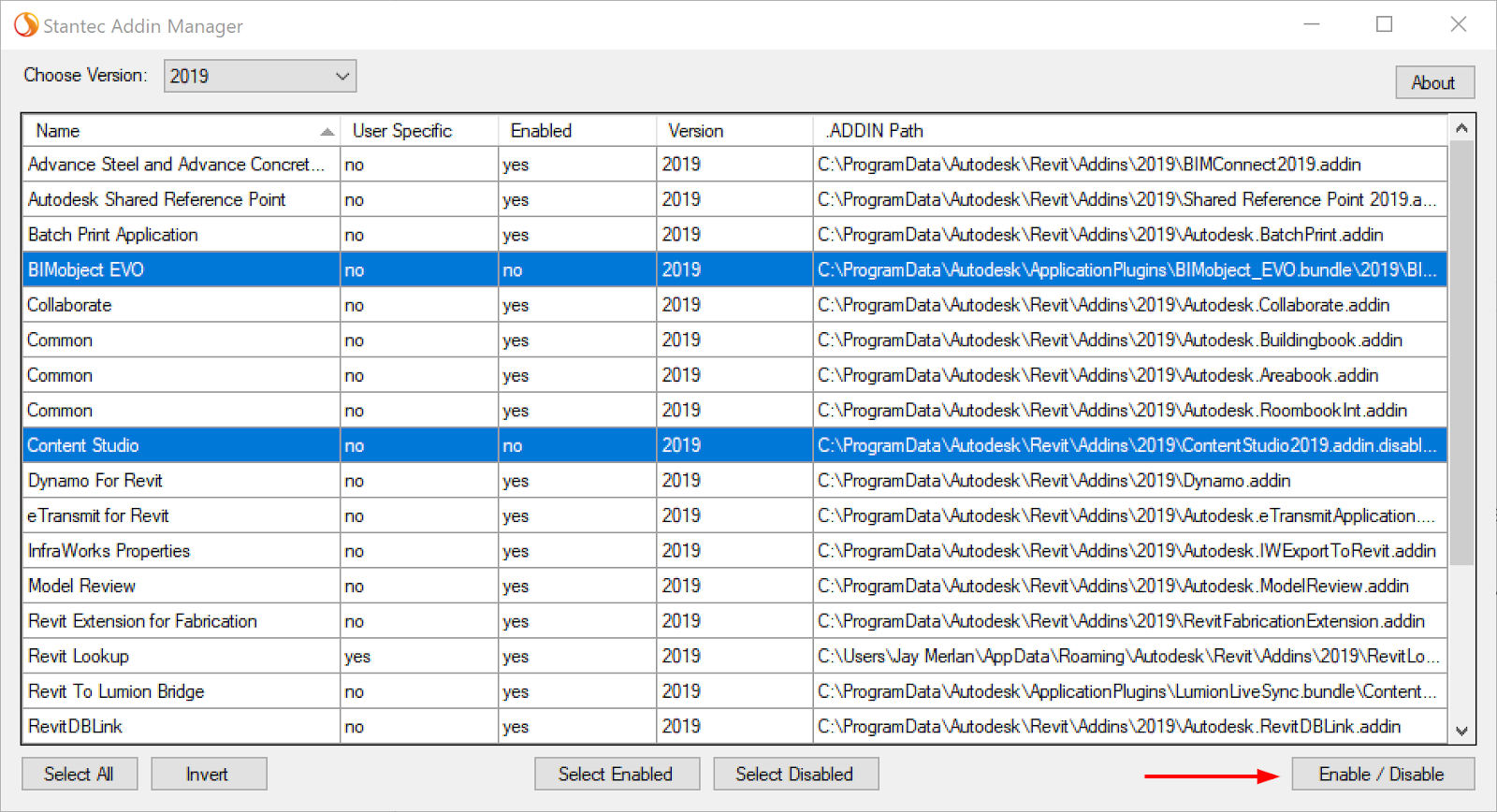
Task: Click the Stantec logo icon in title bar
Action: pyautogui.click(x=26, y=25)
